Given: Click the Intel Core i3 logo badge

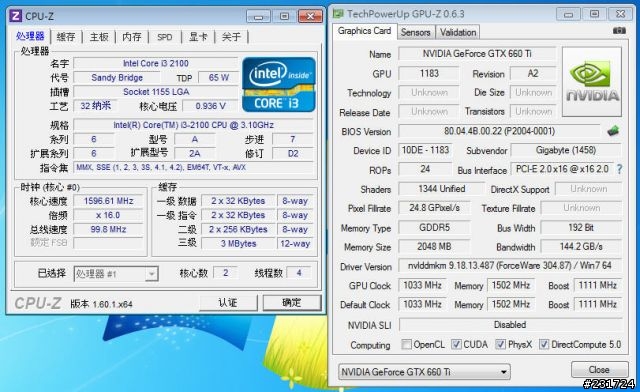Looking at the screenshot, I should tap(279, 85).
